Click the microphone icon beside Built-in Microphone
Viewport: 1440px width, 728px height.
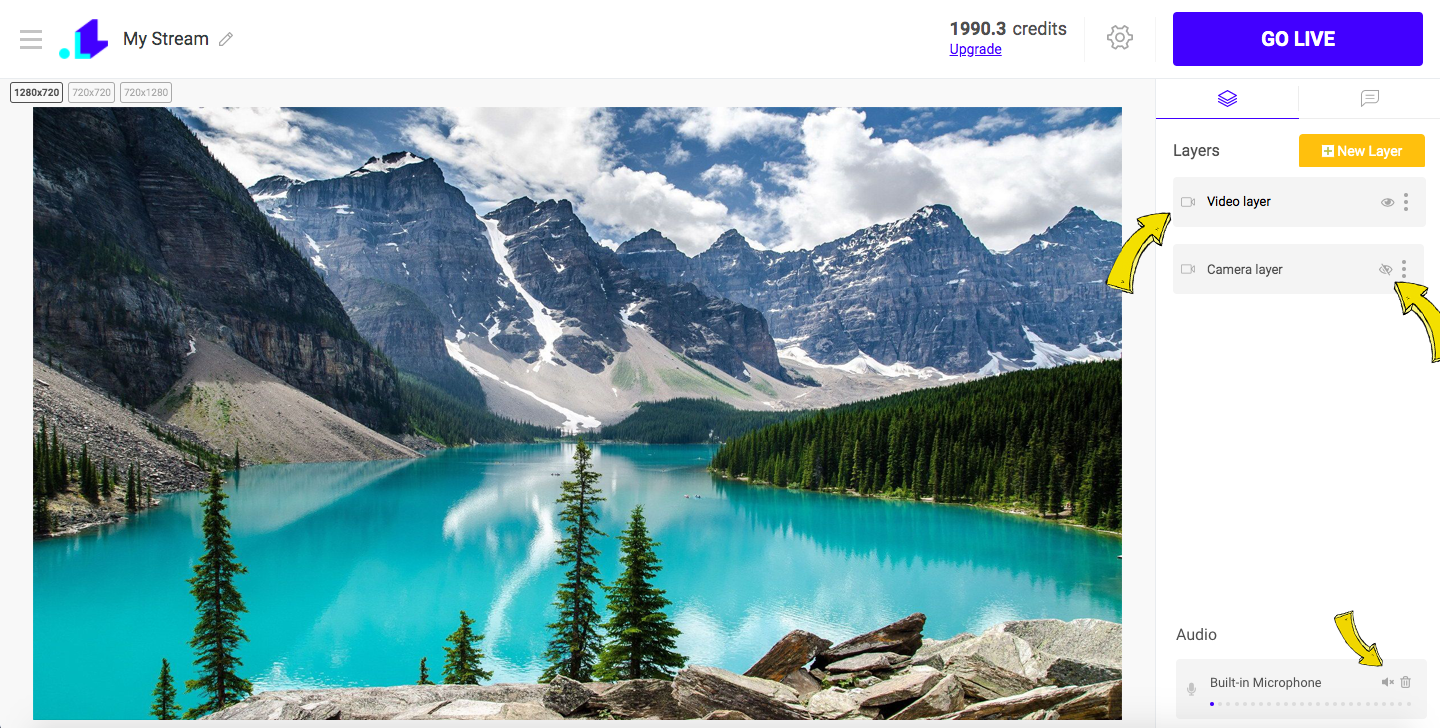click(x=1191, y=689)
